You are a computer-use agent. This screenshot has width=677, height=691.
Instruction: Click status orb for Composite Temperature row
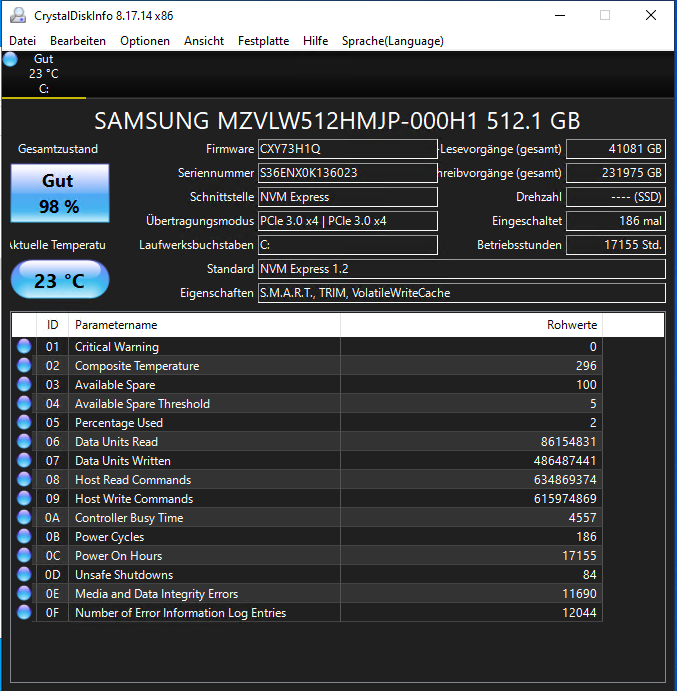click(x=24, y=365)
